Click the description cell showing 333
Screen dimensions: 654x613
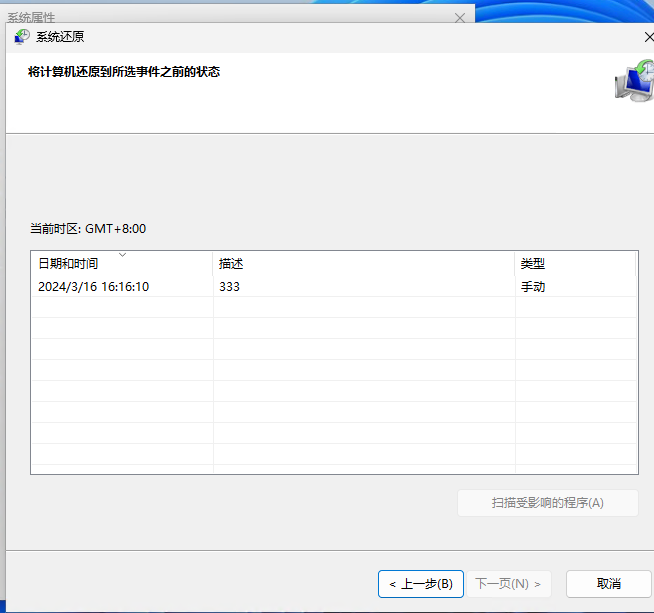(229, 287)
